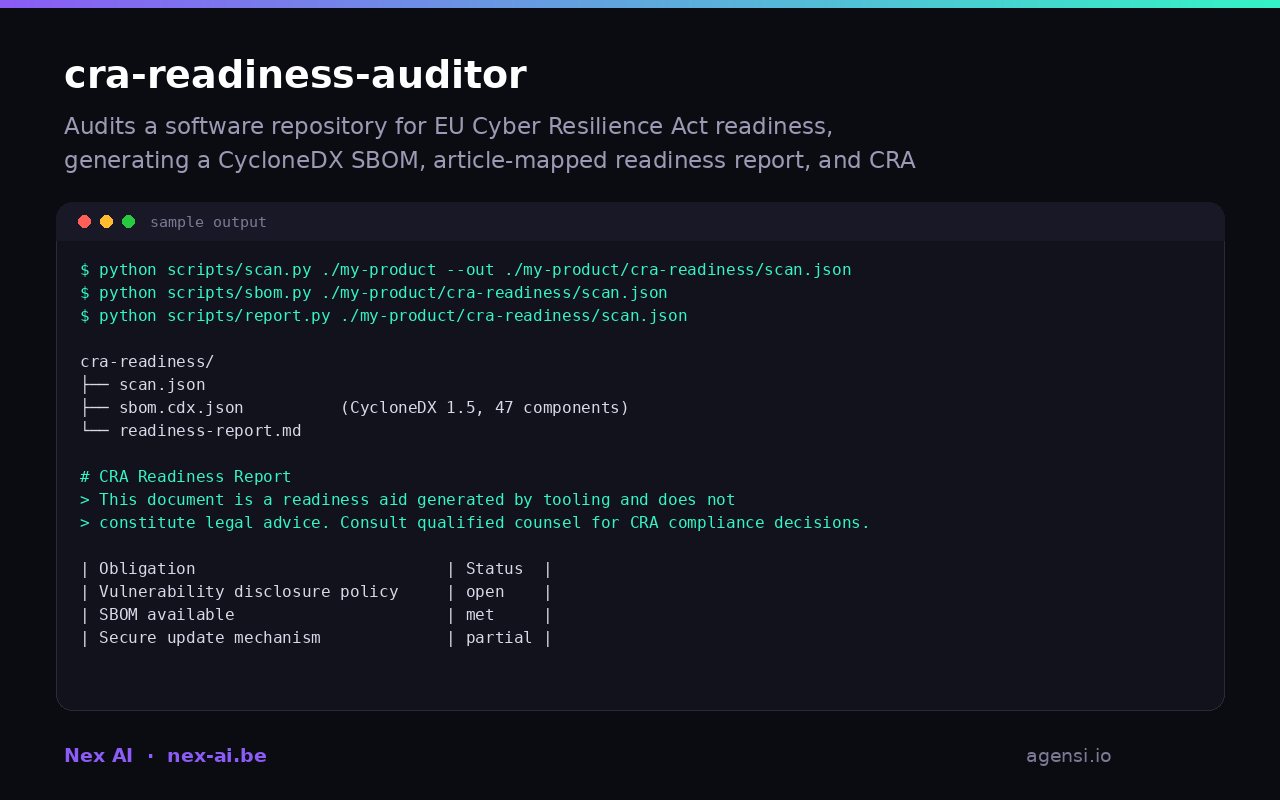
Task: Click the 'partial' status value
Action: pyautogui.click(x=499, y=638)
